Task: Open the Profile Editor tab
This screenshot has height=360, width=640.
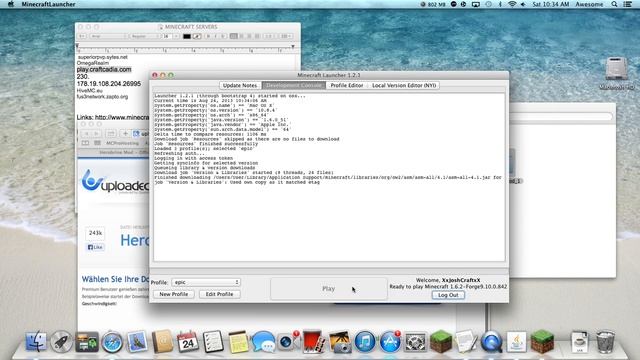Action: [x=347, y=85]
